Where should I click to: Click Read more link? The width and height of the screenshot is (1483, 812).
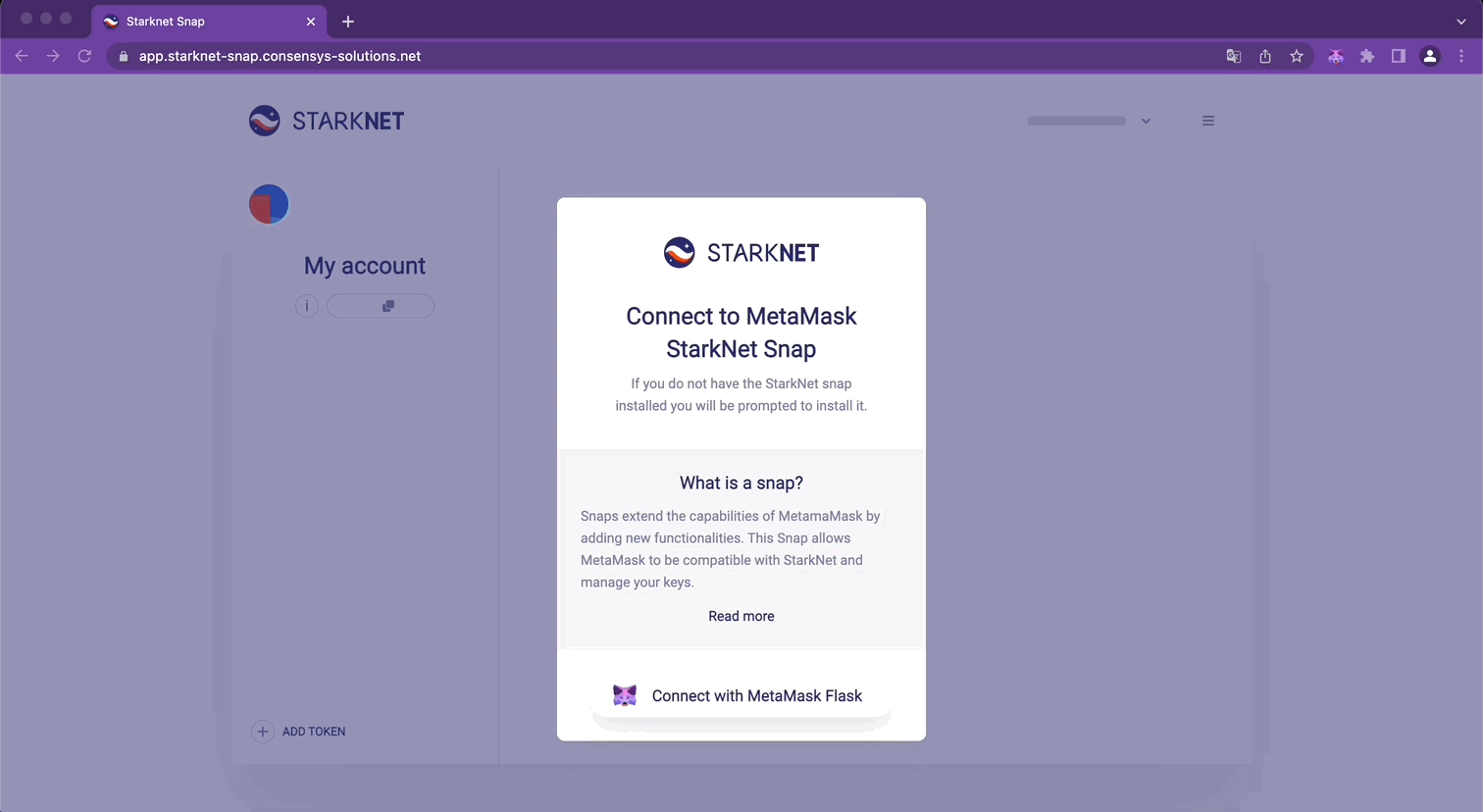coord(741,616)
